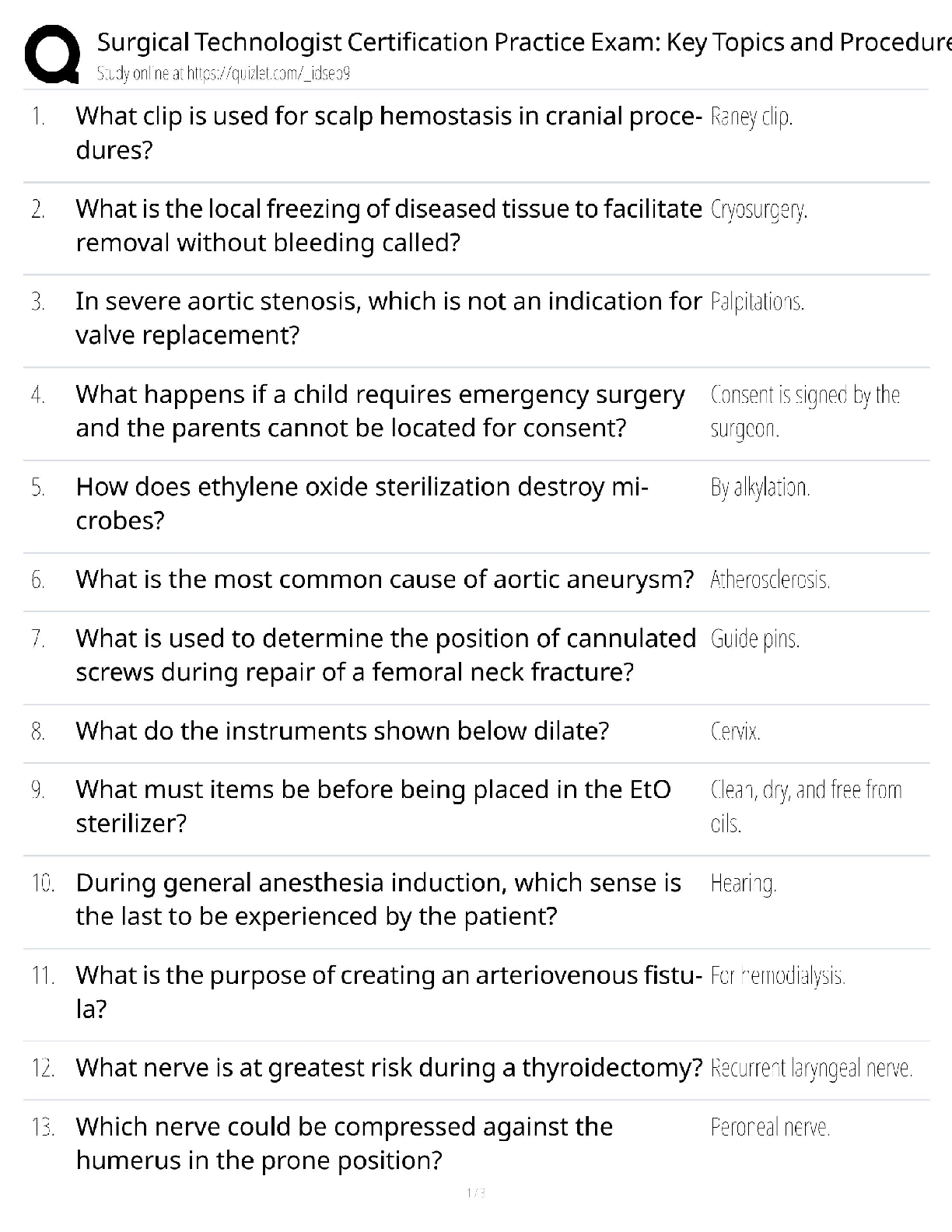Click the 'Clean, dry, and free from oils.' answer
952x1232 pixels.
coord(807,807)
